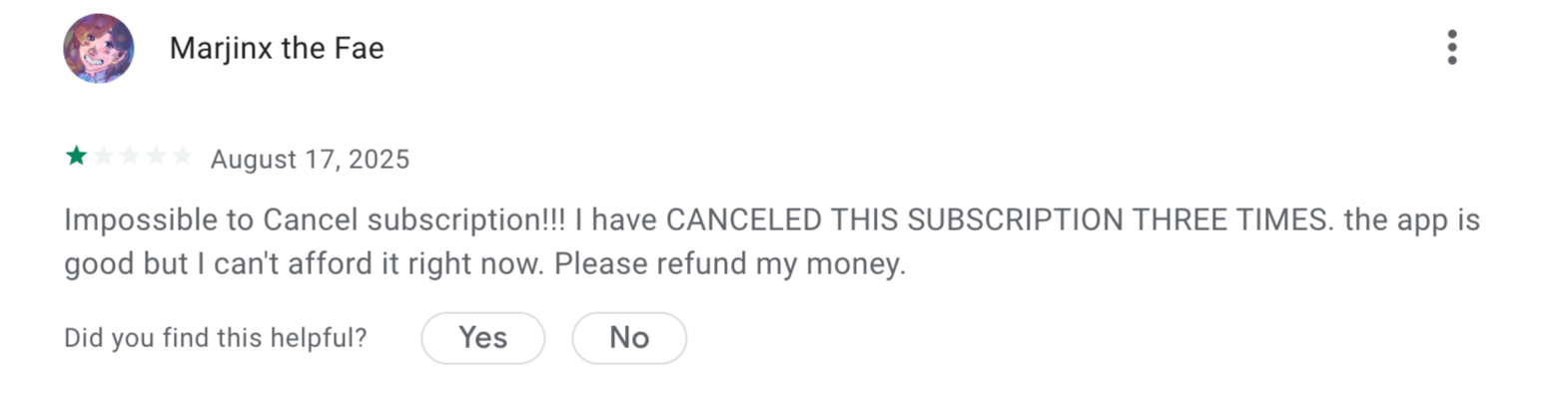Viewport: 1568px width, 404px height.
Task: Click Marjinx the Fae's profile avatar
Action: click(x=98, y=49)
